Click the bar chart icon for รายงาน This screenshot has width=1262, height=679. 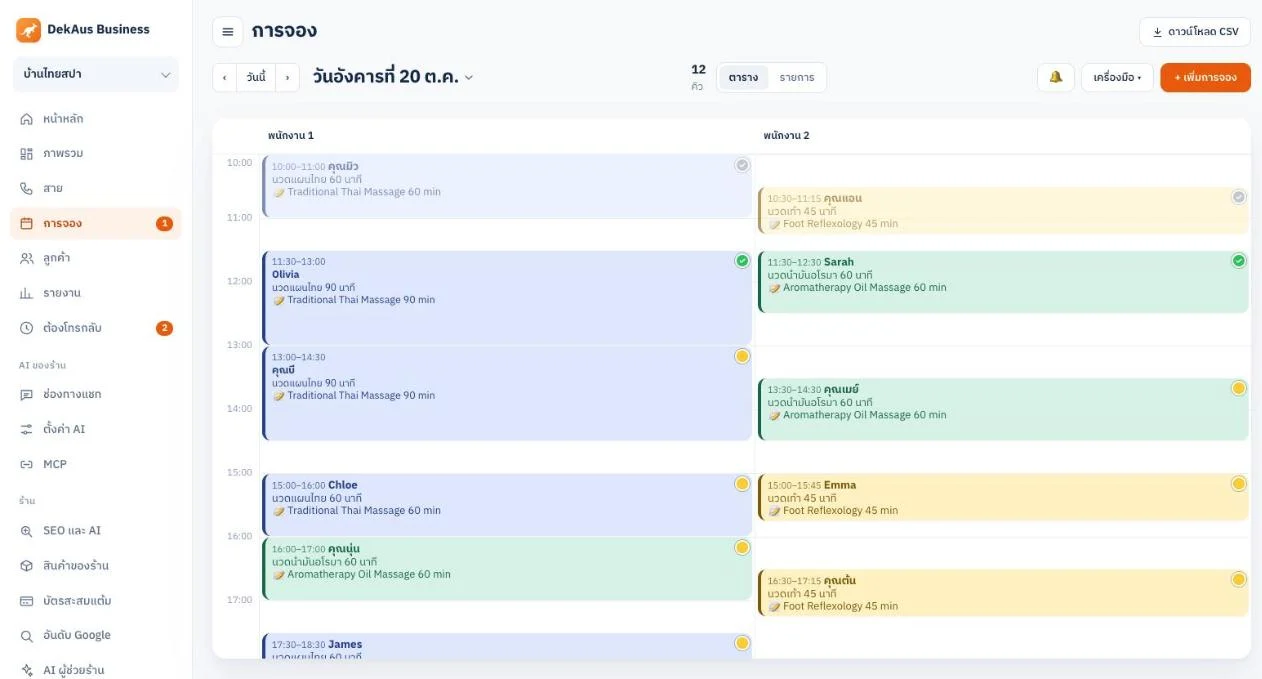tap(27, 293)
